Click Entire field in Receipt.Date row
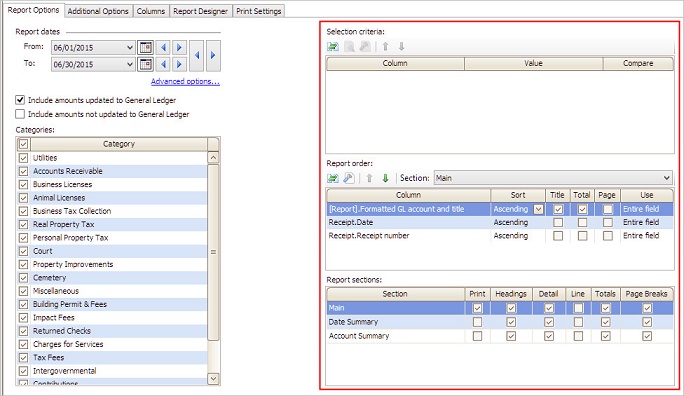684x396 pixels. coord(641,222)
